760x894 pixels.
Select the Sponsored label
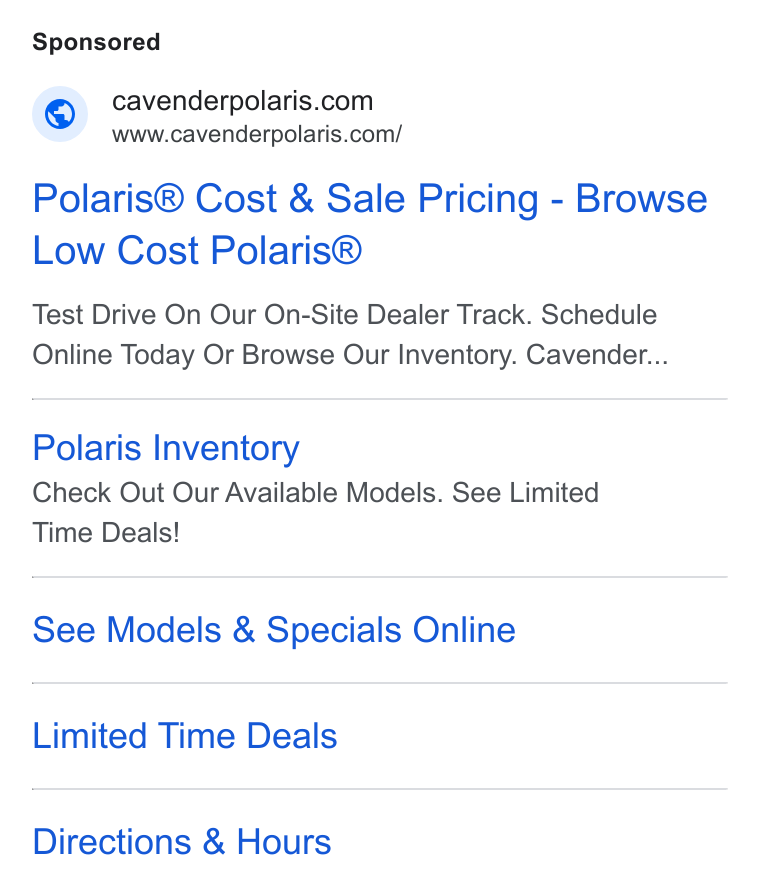(96, 42)
